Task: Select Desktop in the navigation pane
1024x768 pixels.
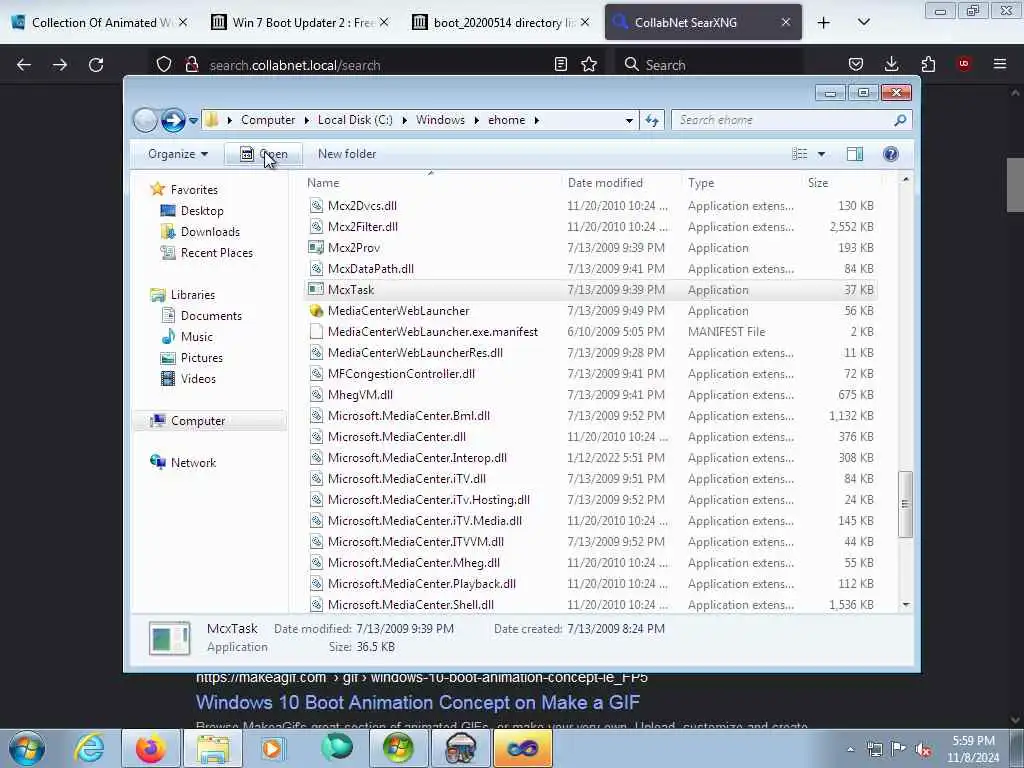Action: point(202,211)
